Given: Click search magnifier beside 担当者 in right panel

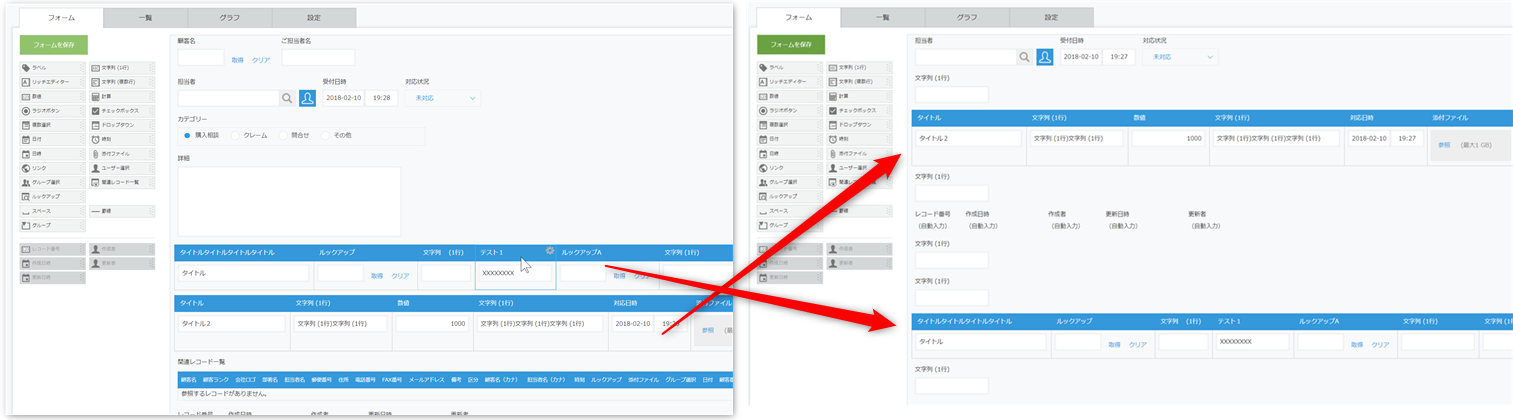Looking at the screenshot, I should click(x=1024, y=57).
